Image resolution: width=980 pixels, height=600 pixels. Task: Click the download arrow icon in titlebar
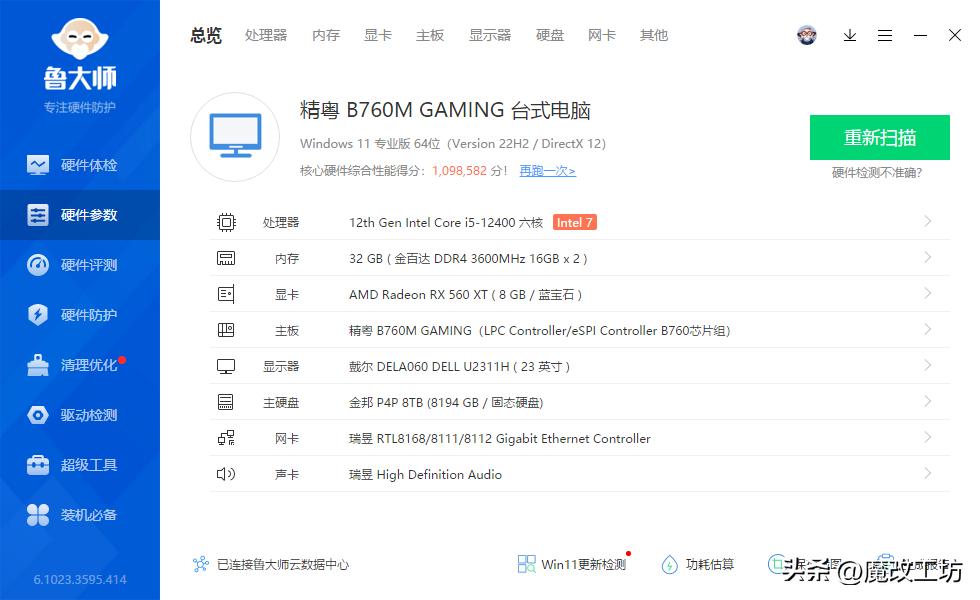(850, 35)
